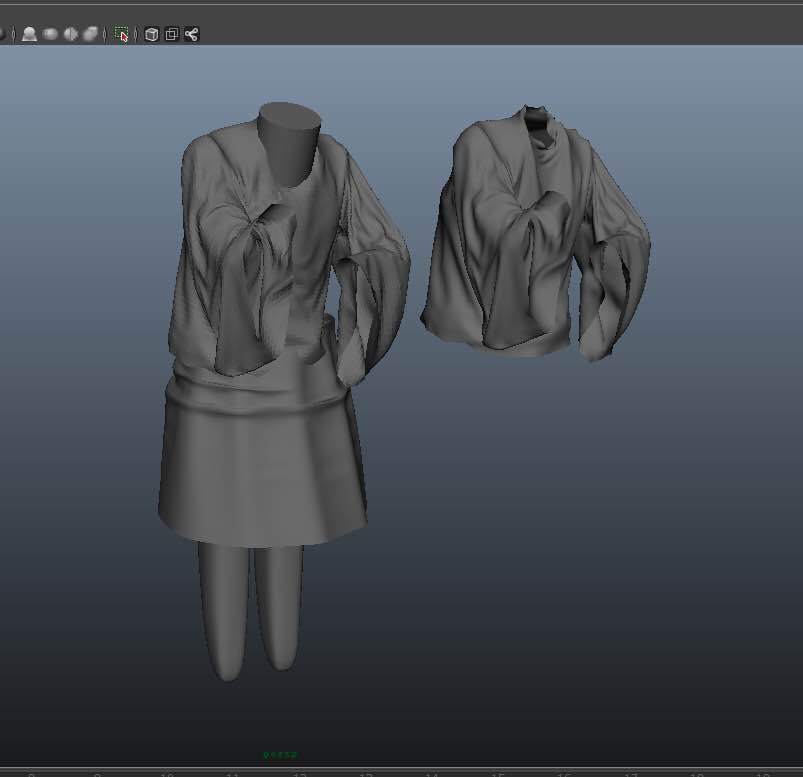Toggle X-Ray active components icon

[x=172, y=34]
